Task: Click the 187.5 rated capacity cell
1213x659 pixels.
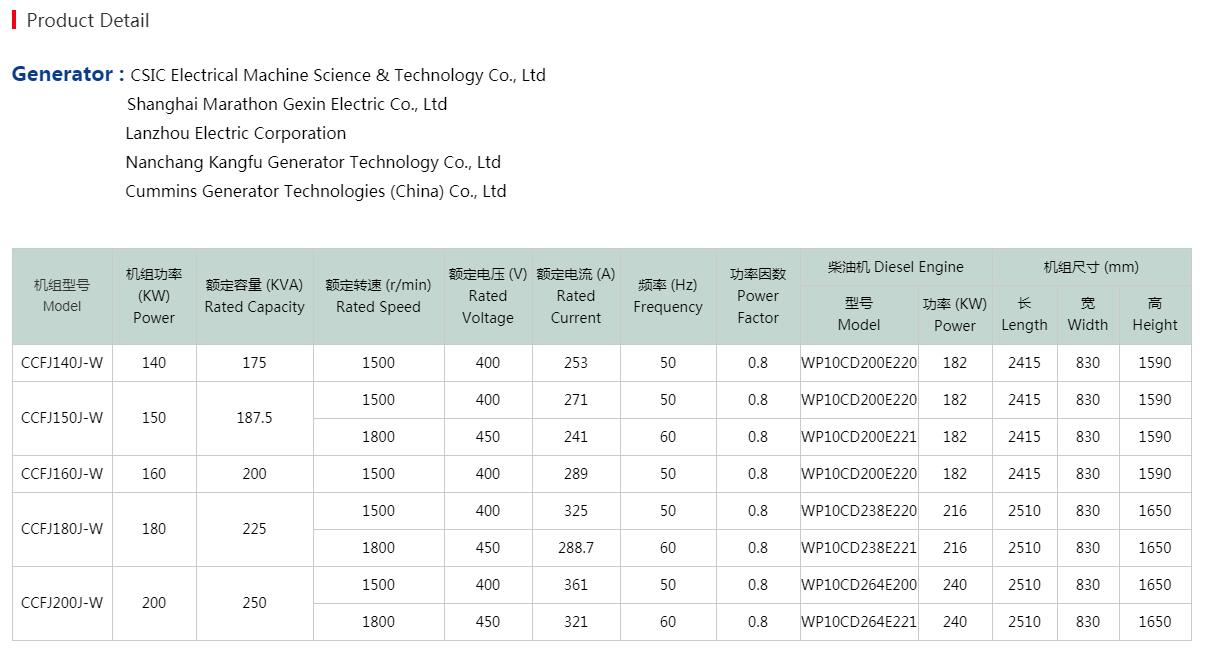Action: [x=254, y=418]
